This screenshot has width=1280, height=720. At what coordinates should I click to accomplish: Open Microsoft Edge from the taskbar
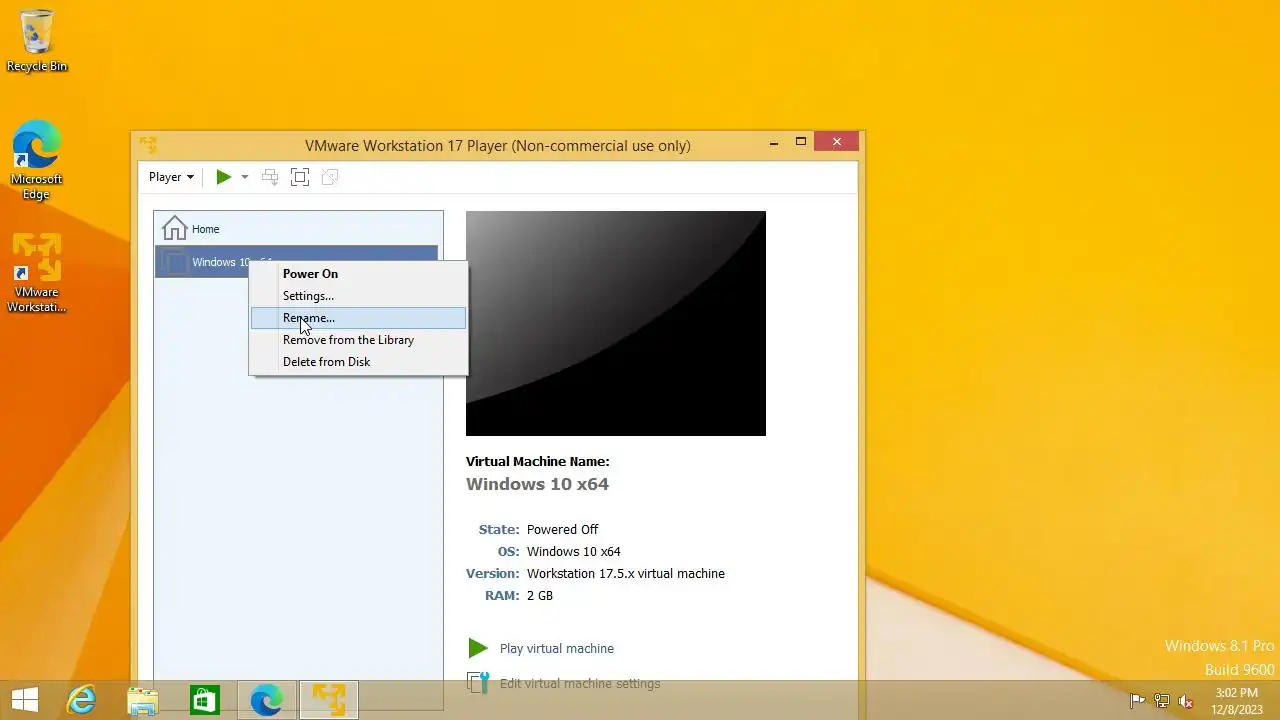(267, 700)
